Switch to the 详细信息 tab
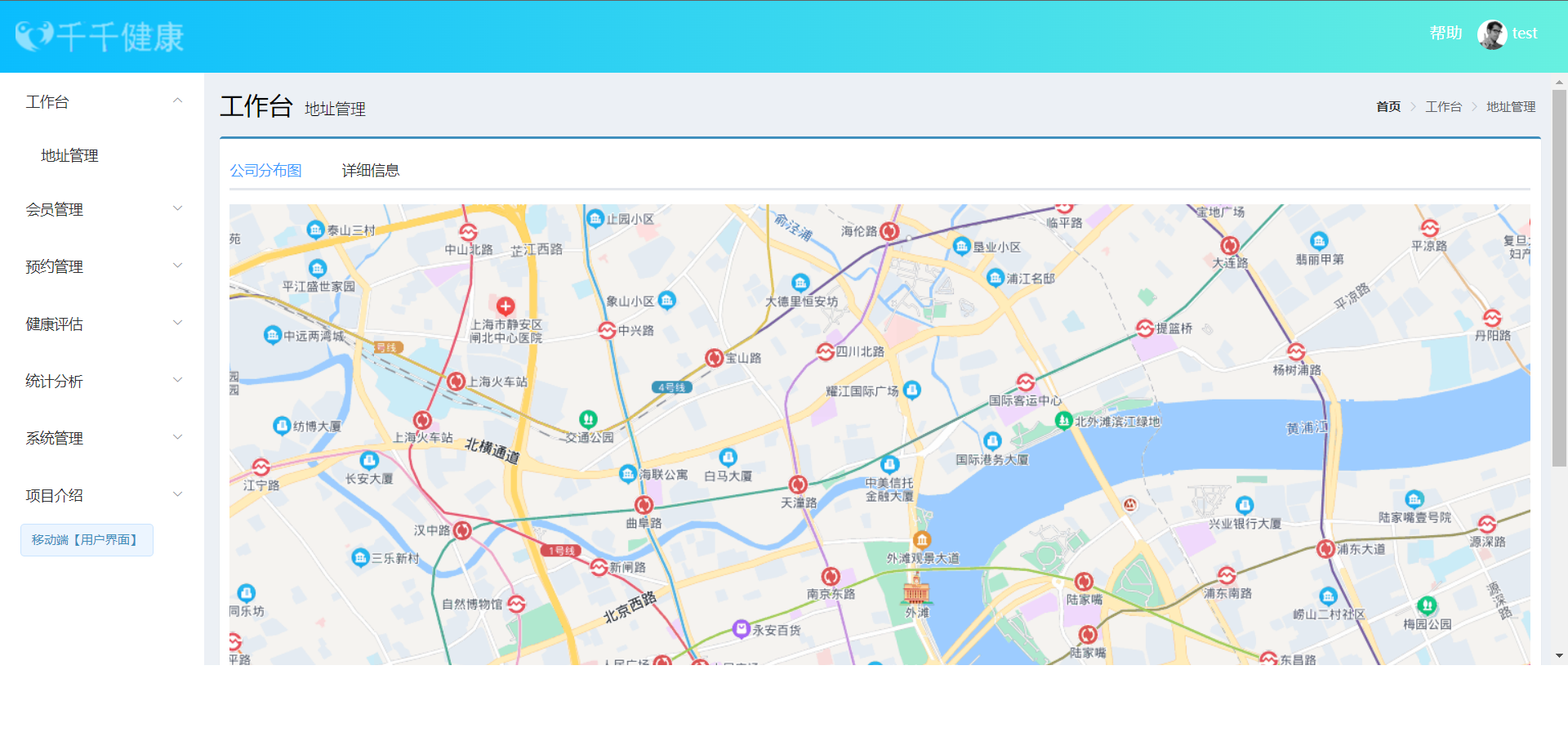 [370, 170]
